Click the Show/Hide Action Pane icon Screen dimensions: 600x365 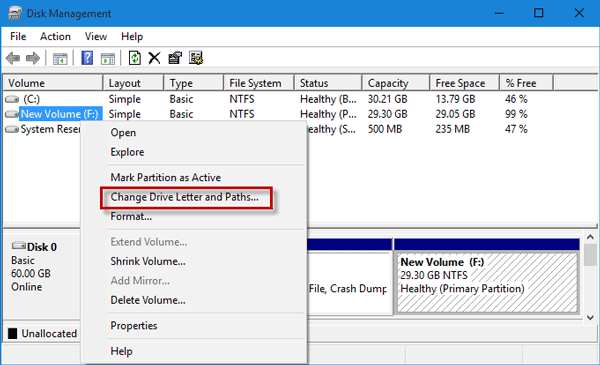[108, 59]
